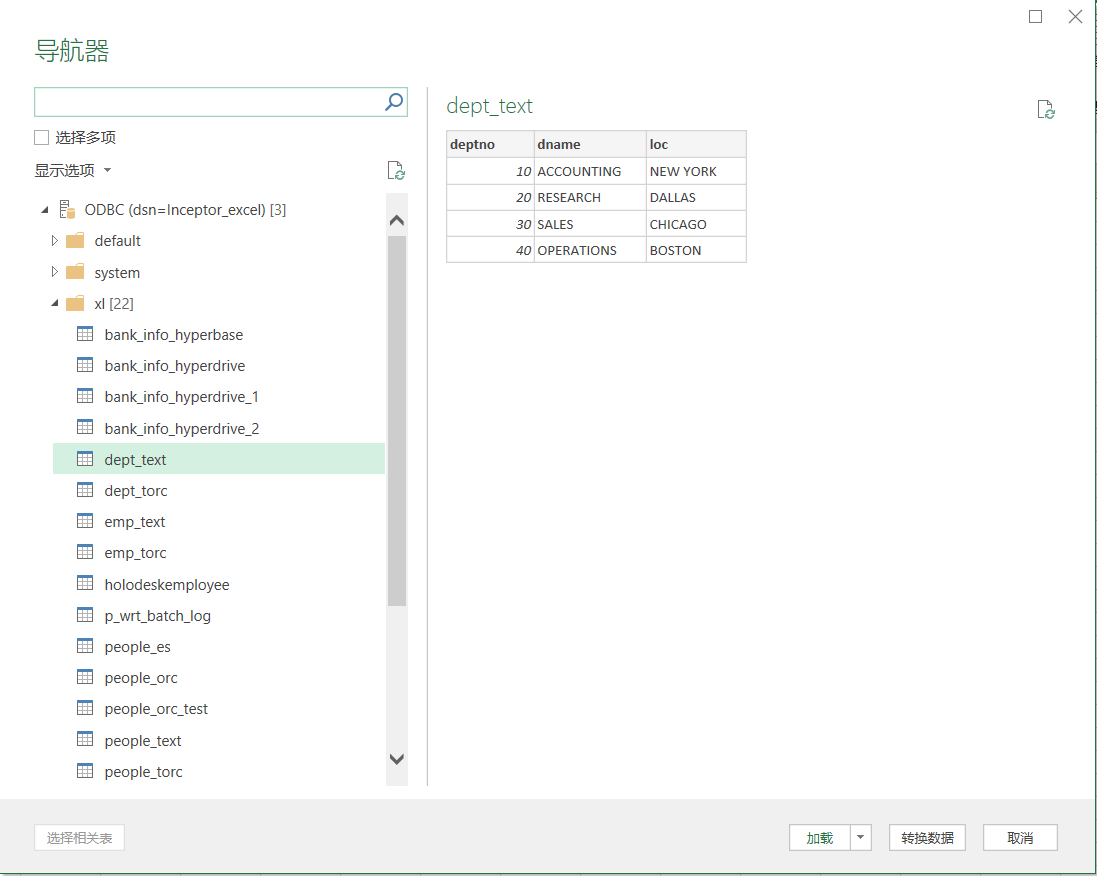Image resolution: width=1097 pixels, height=876 pixels.
Task: Click the 转换数据 button
Action: coord(926,838)
